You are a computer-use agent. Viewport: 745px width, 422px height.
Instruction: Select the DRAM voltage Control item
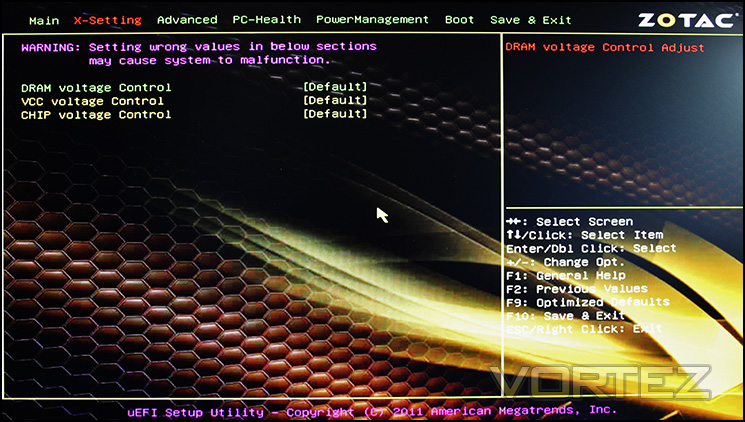pos(96,88)
